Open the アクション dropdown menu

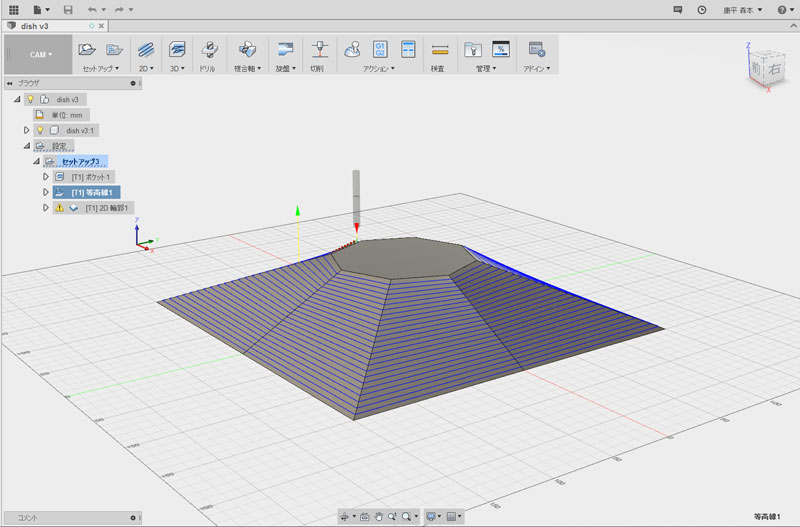click(x=379, y=68)
